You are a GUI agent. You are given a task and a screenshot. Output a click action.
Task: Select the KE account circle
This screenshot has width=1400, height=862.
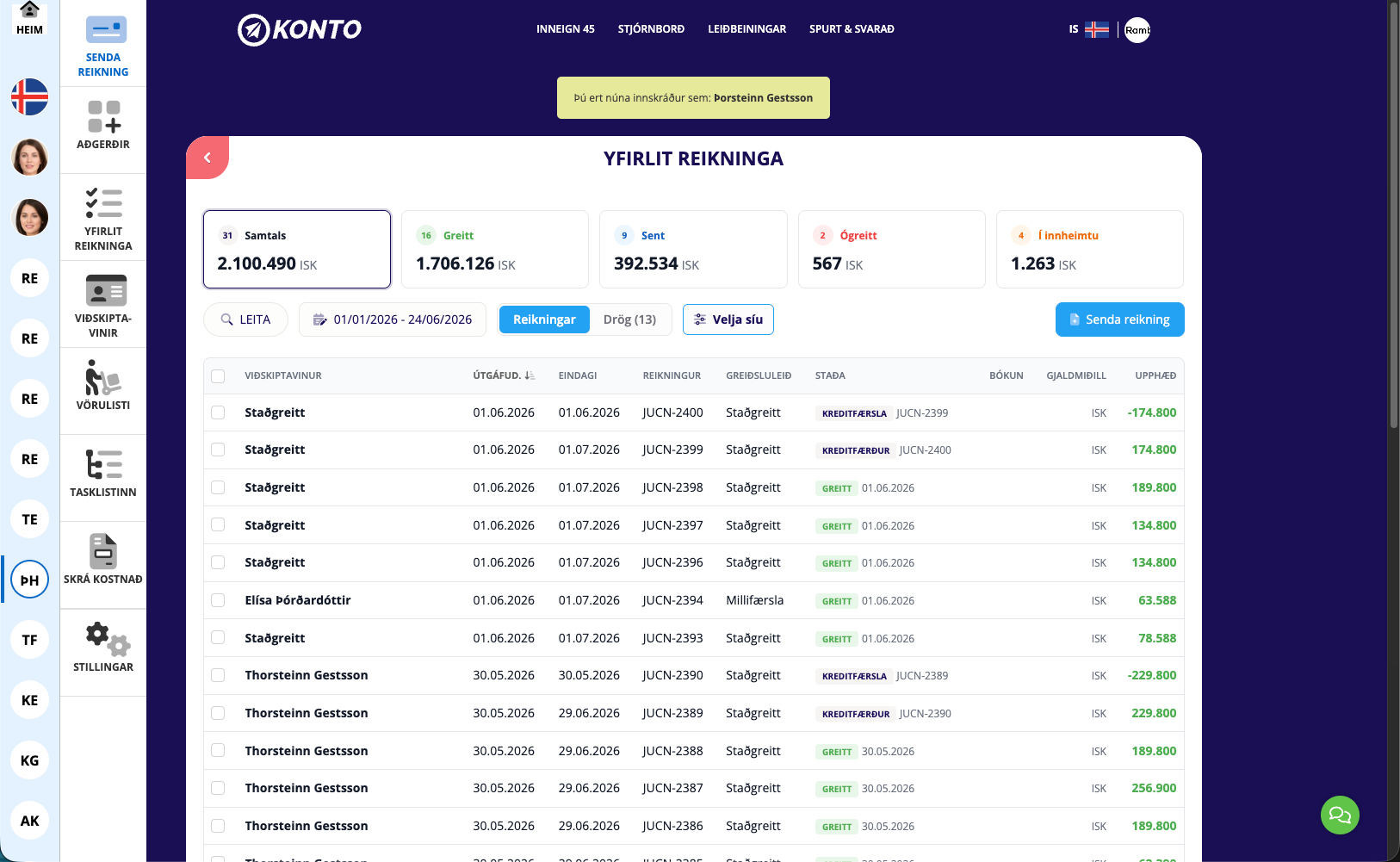[29, 700]
